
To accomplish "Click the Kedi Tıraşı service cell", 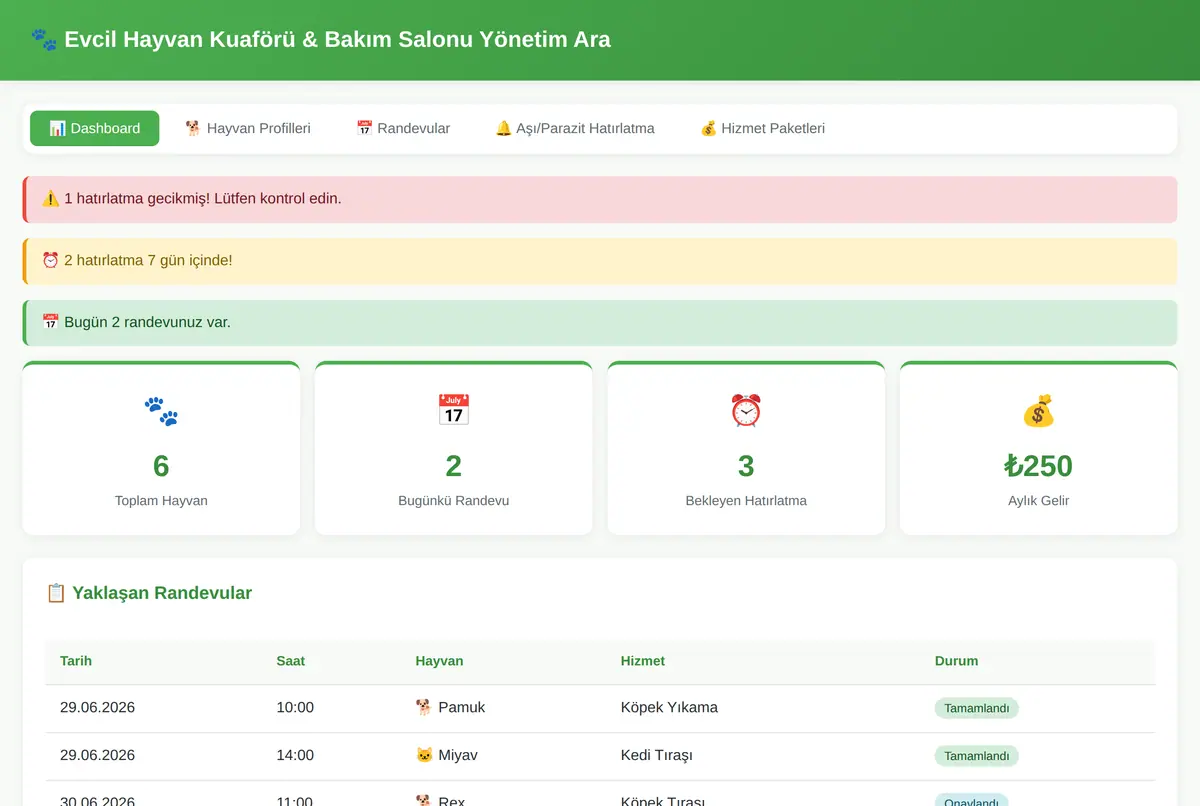I will [657, 755].
